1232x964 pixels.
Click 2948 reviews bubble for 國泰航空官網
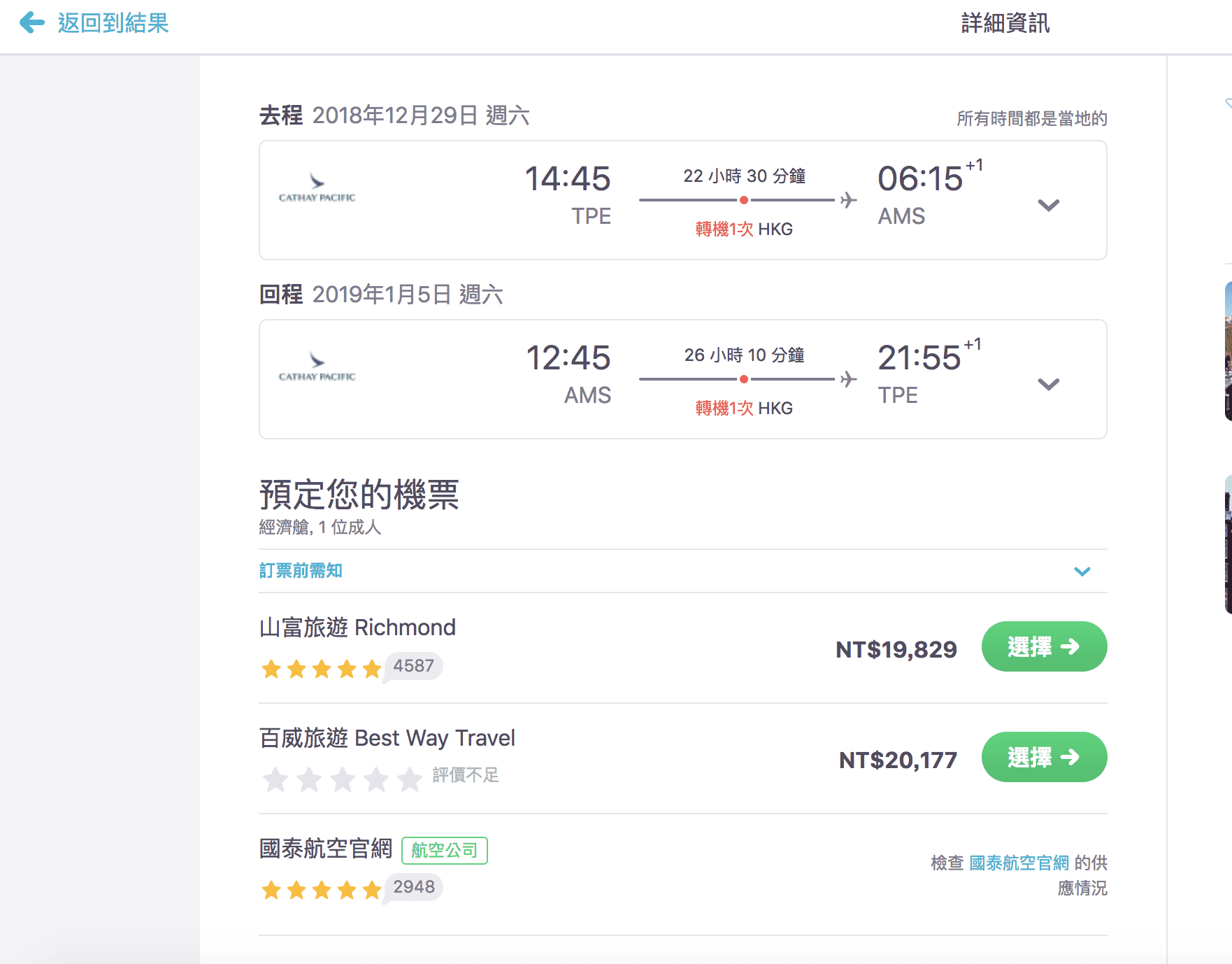tap(413, 887)
